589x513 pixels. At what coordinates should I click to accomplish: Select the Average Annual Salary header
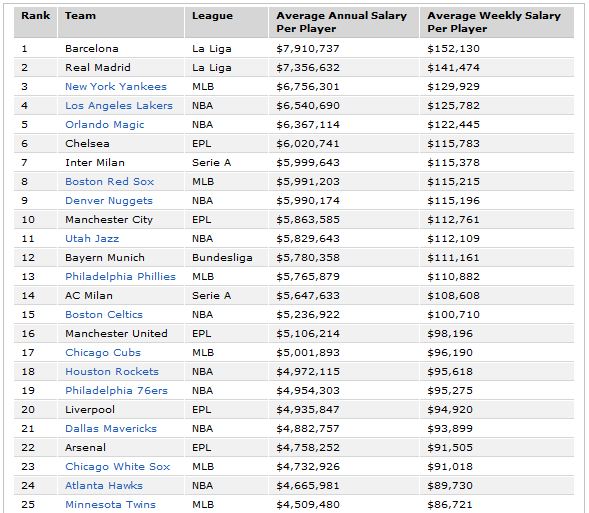pos(341,22)
